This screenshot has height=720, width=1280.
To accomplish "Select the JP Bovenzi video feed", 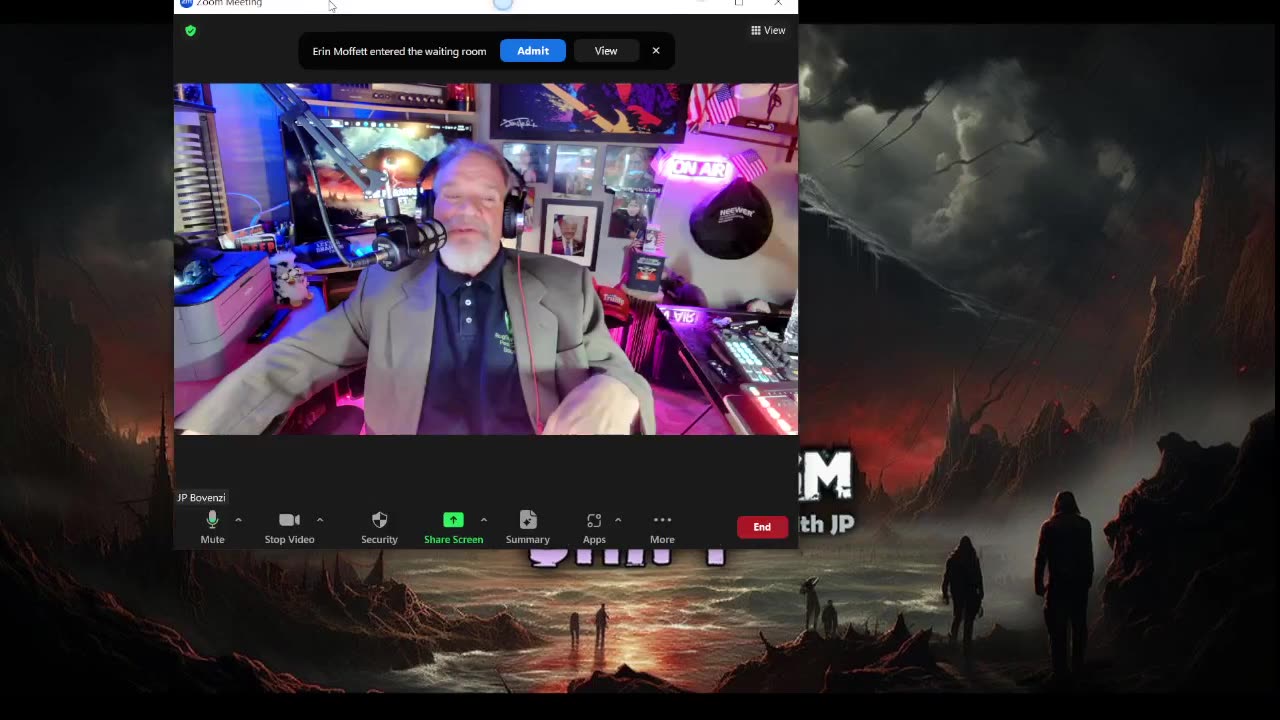I will (x=486, y=259).
